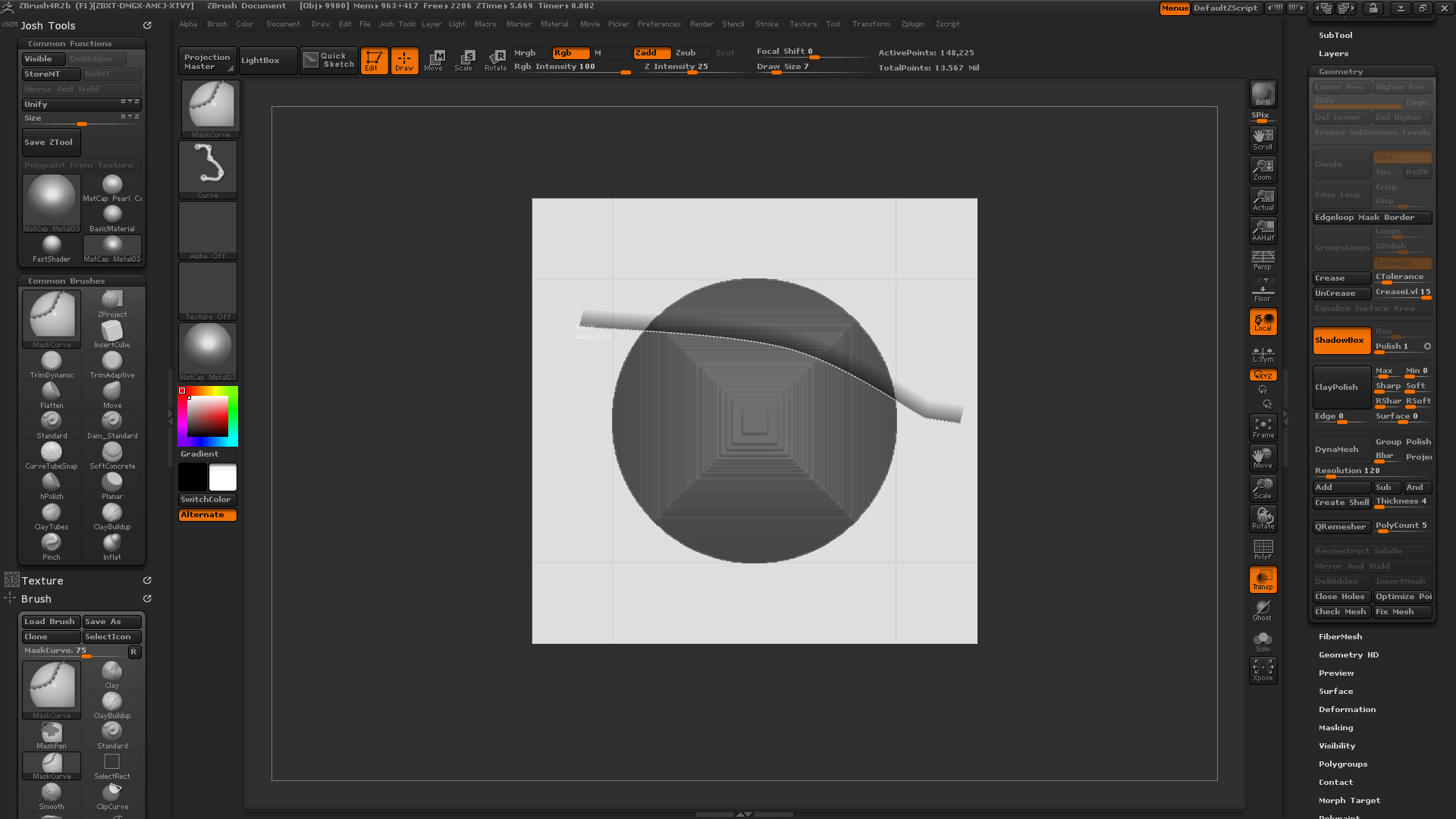Screen dimensions: 1456x819
Task: Click the Xpose icon
Action: (1263, 670)
